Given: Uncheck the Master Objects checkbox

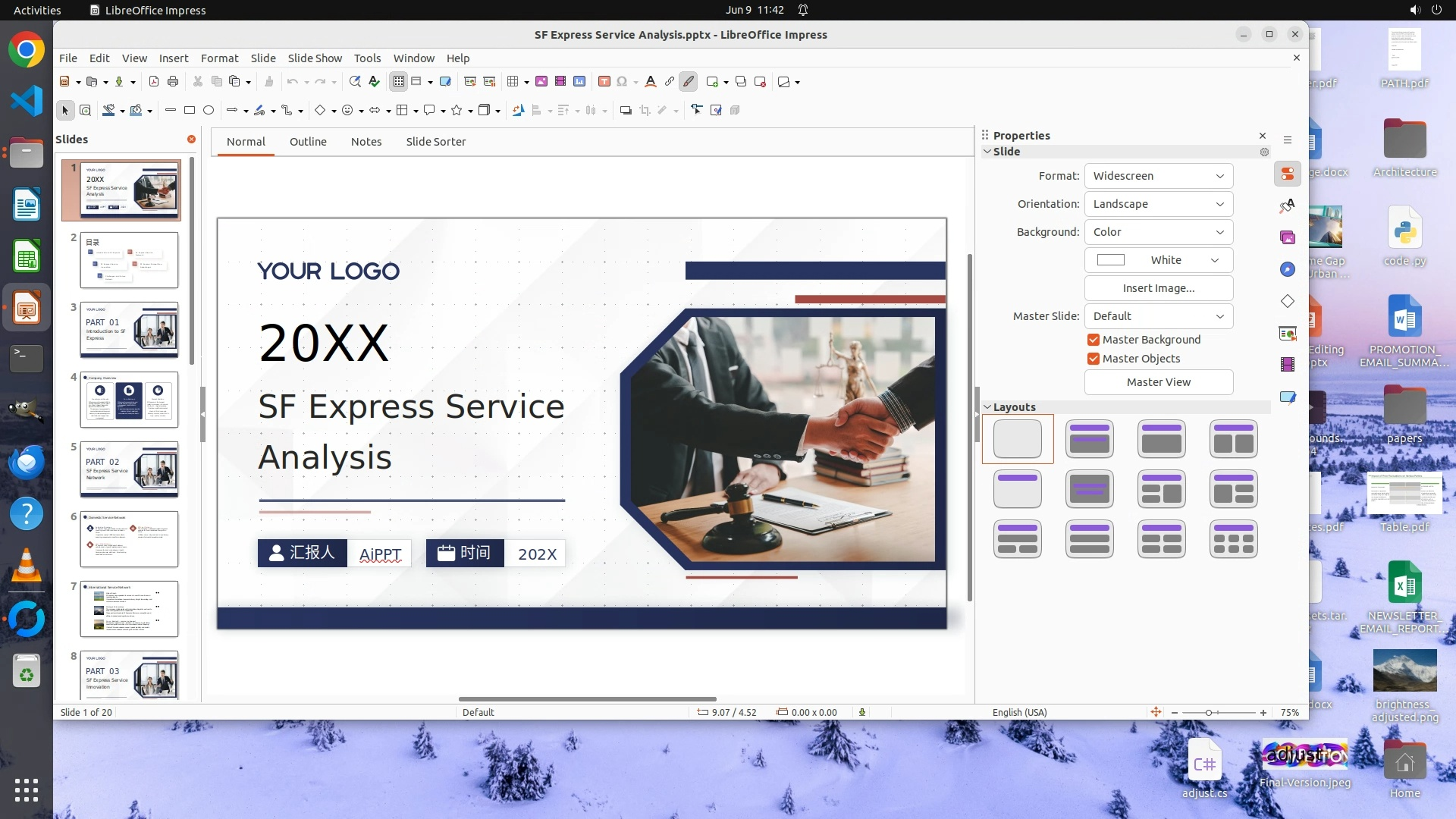Looking at the screenshot, I should [1094, 359].
